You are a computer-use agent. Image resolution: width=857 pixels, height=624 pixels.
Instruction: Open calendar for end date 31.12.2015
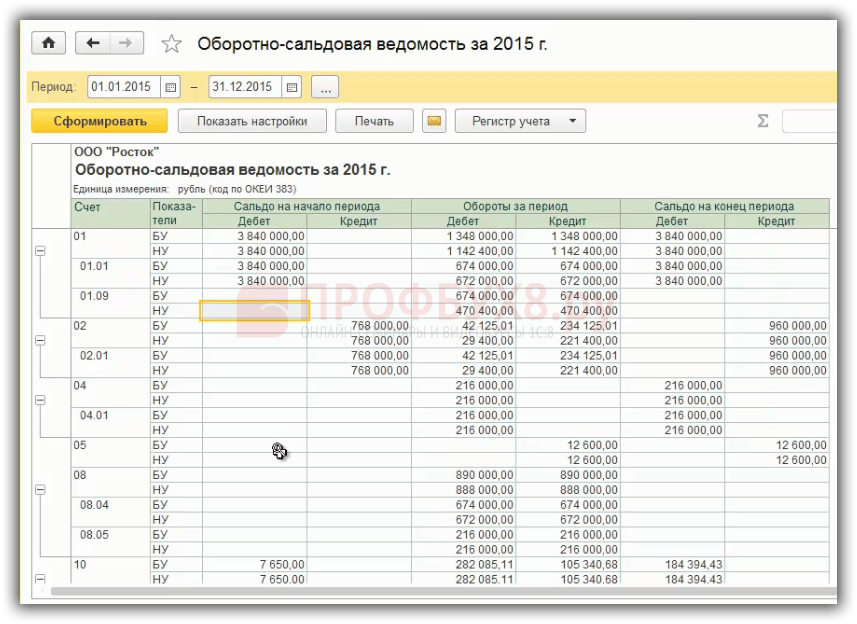[x=292, y=87]
